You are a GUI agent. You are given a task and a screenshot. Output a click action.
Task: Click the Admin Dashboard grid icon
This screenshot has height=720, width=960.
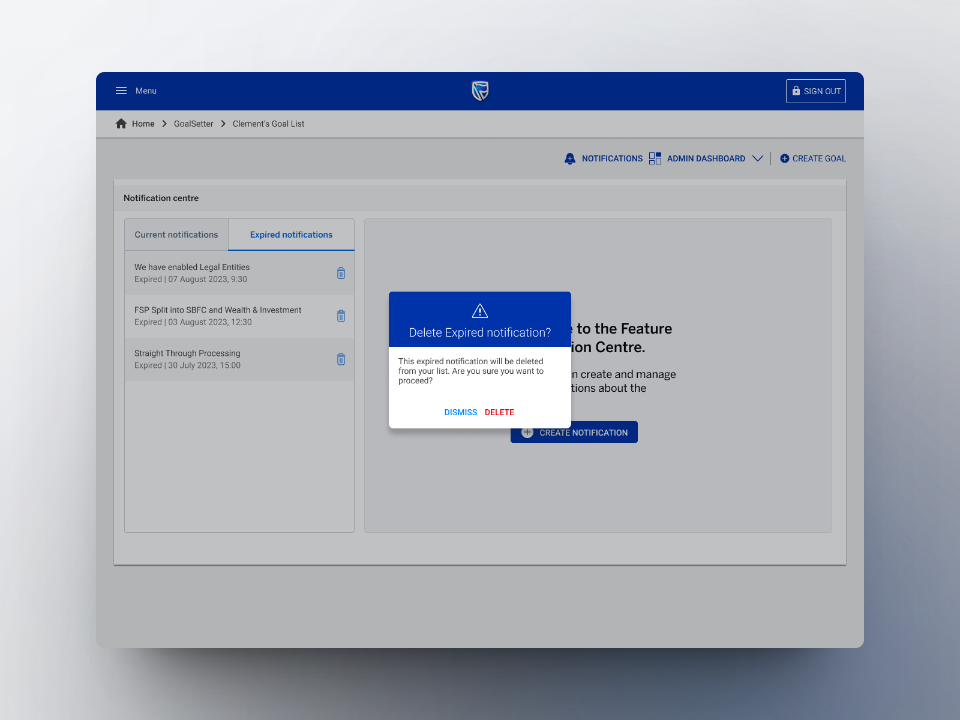[654, 159]
